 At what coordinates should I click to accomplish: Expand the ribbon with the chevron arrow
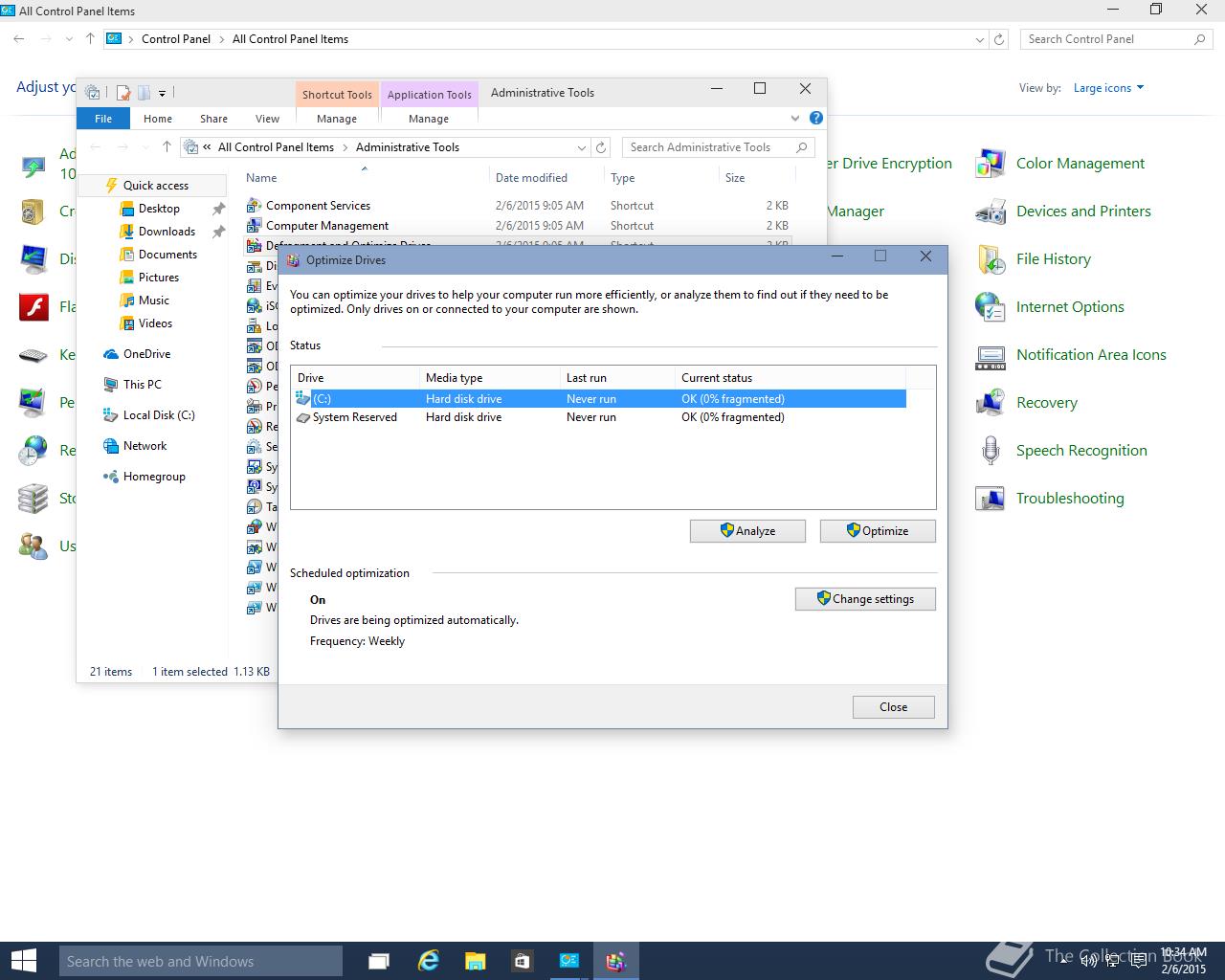(794, 119)
